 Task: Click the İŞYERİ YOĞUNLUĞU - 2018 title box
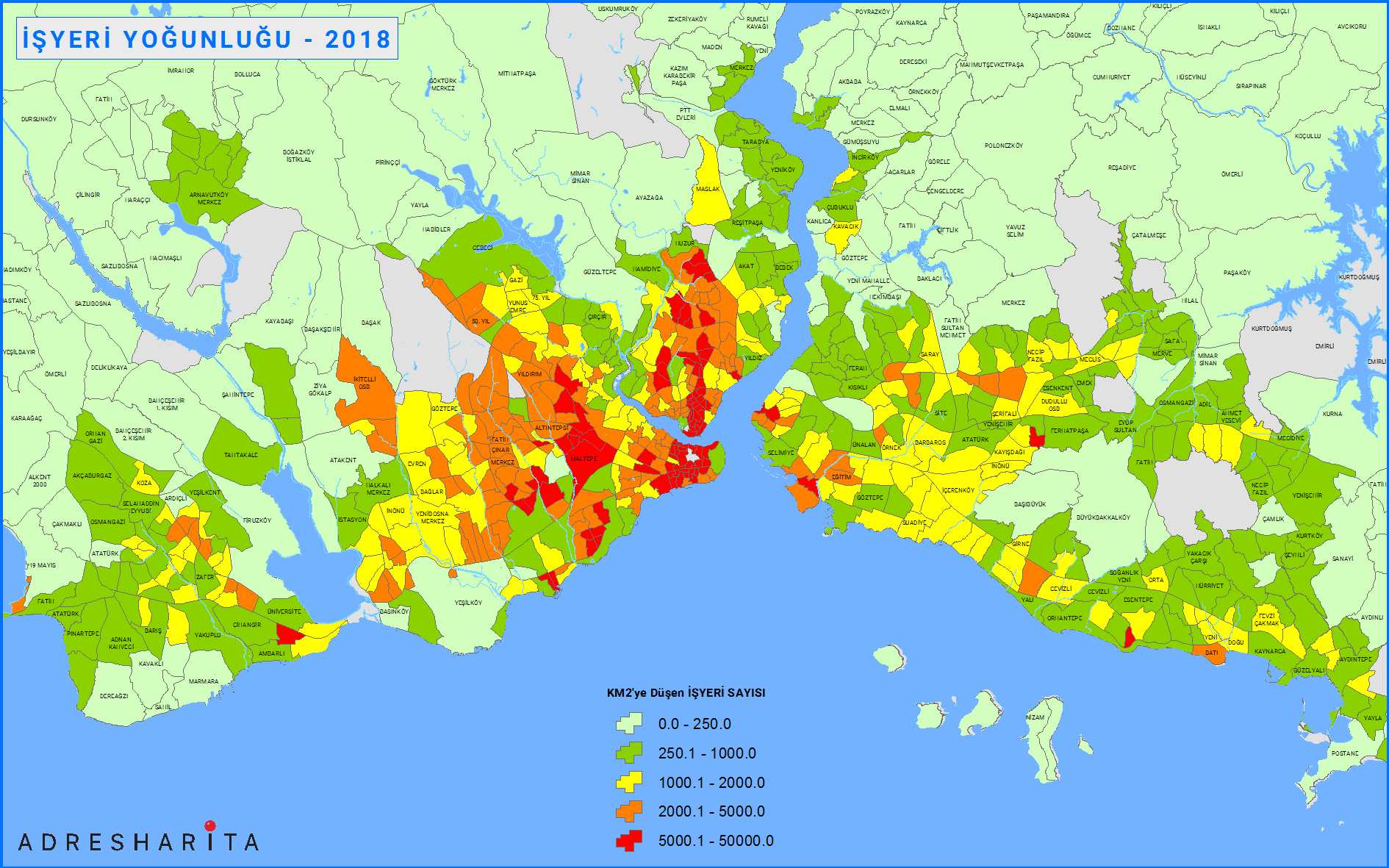click(x=207, y=39)
